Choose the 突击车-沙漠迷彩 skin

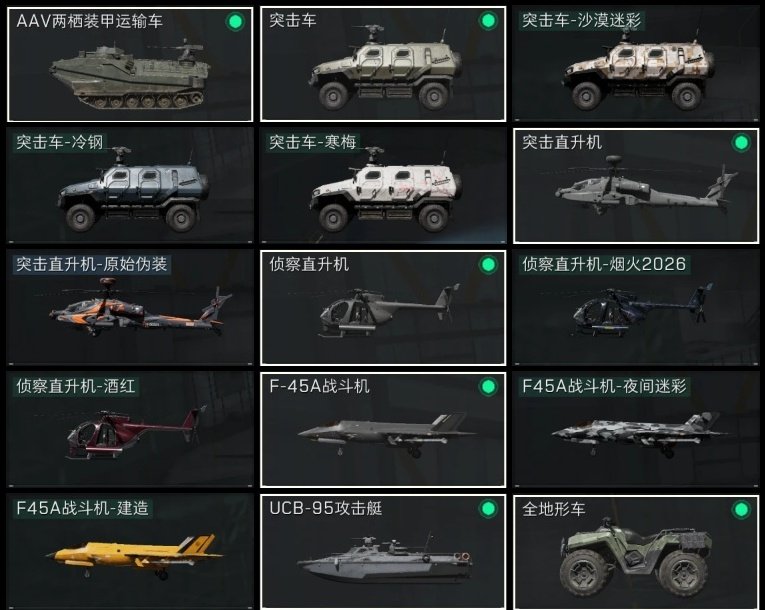(636, 64)
